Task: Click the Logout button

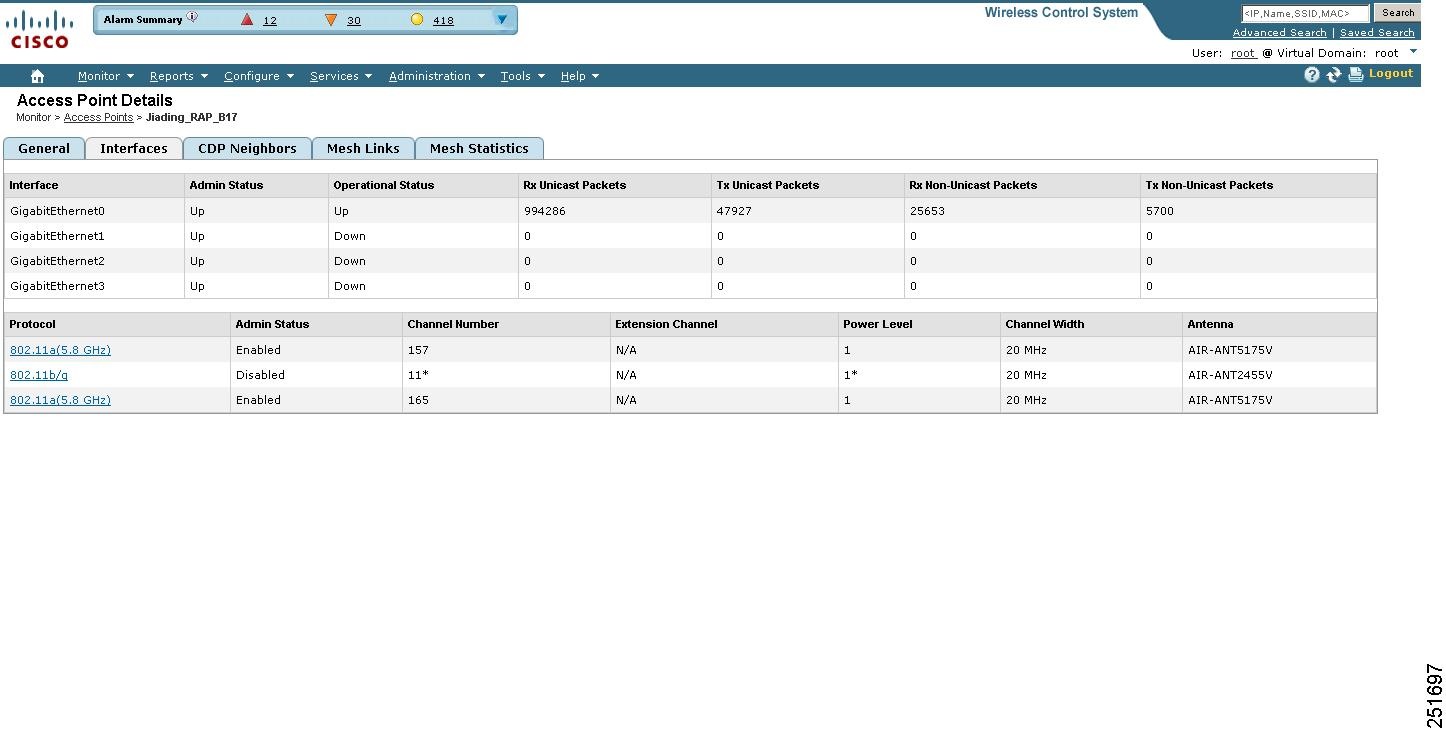Action: coord(1390,73)
